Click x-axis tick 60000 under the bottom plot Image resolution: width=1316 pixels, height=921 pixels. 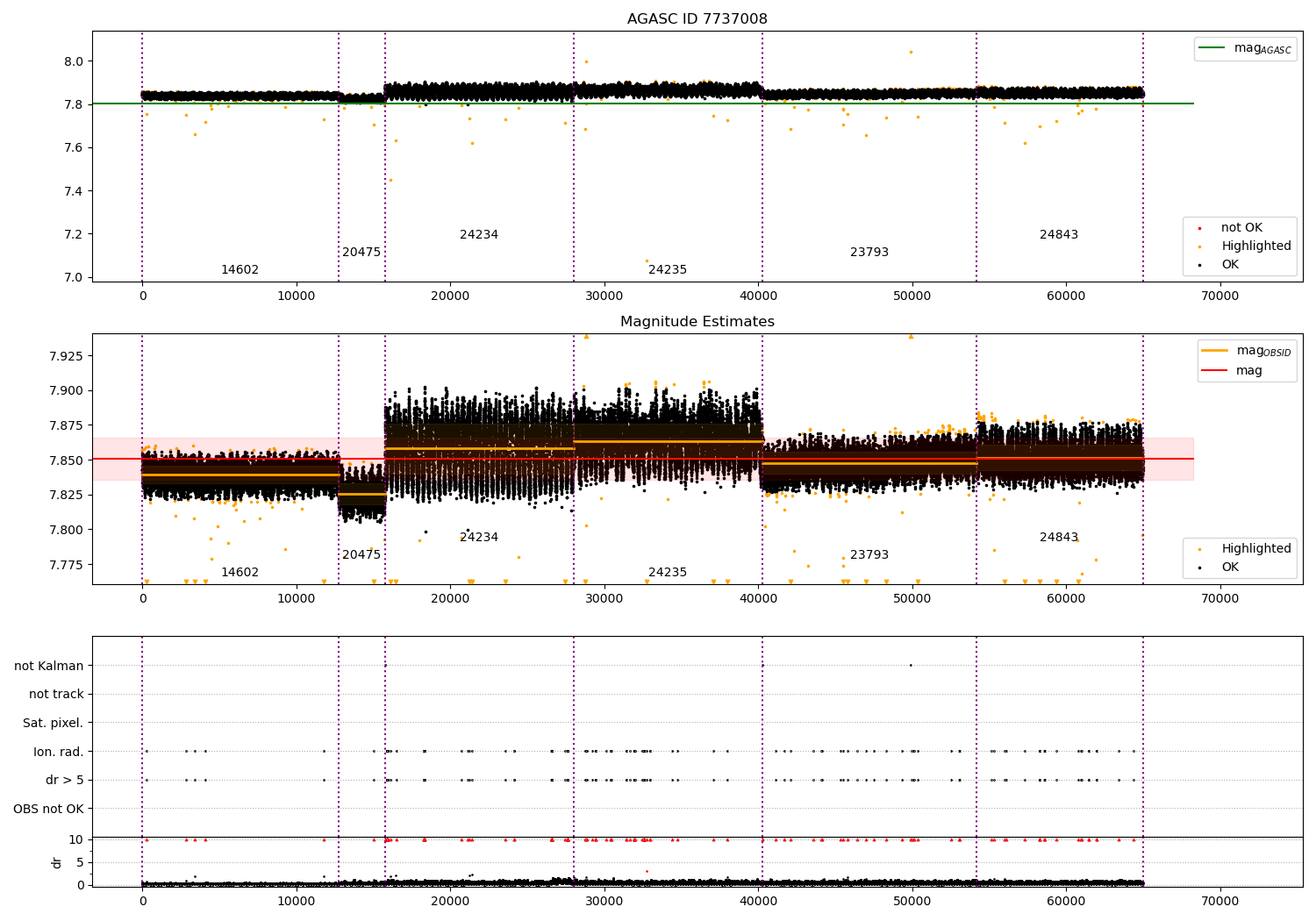[1066, 902]
